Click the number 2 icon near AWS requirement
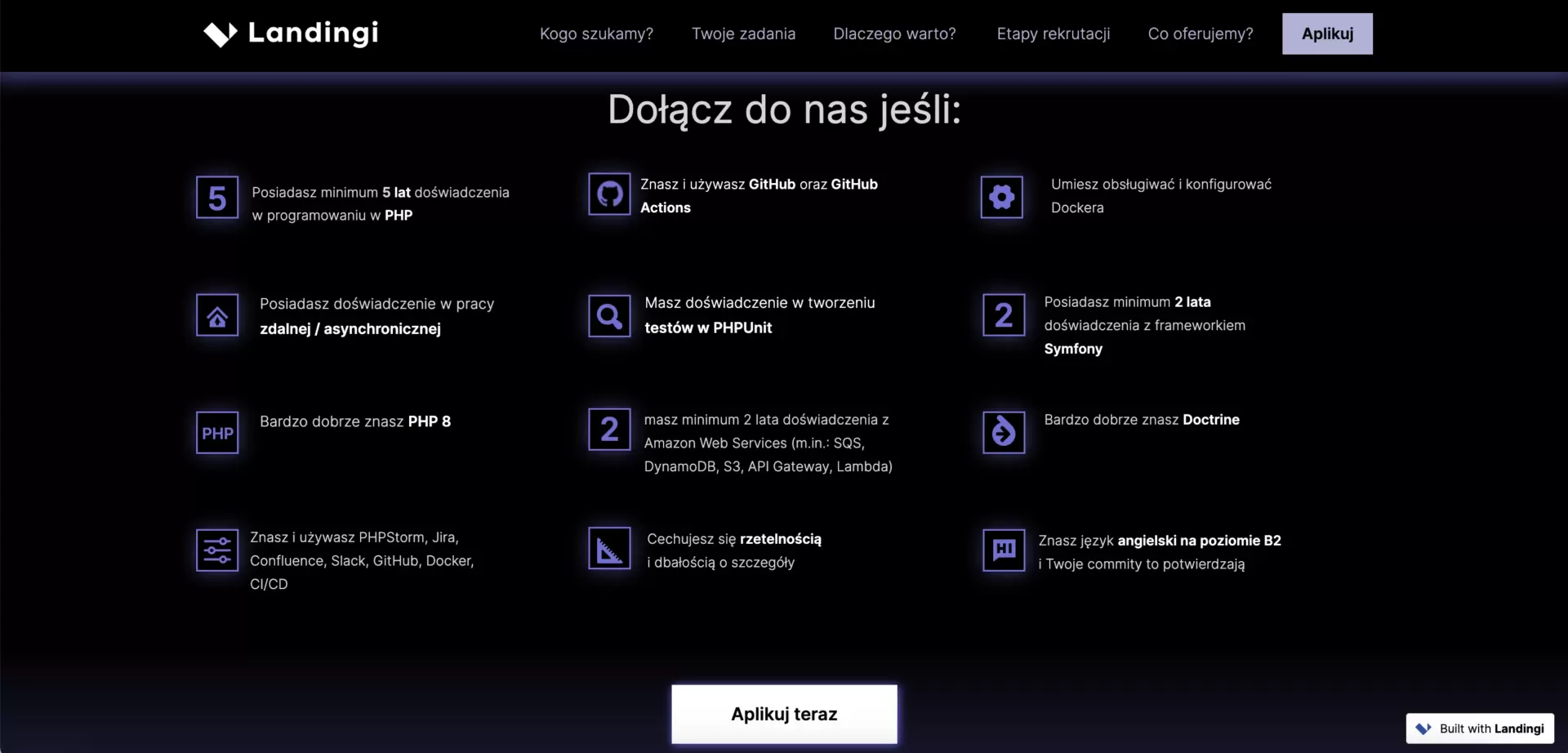The width and height of the screenshot is (1568, 753). click(x=608, y=430)
